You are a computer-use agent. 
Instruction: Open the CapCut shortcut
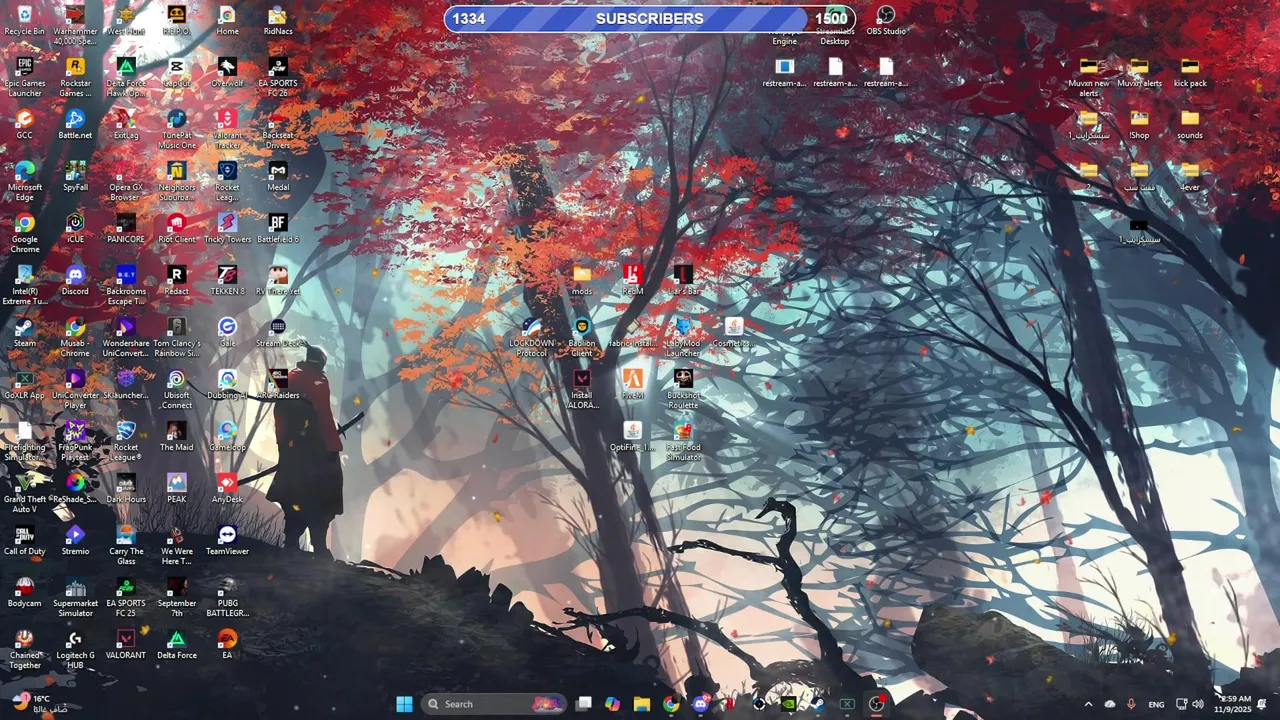pyautogui.click(x=177, y=72)
